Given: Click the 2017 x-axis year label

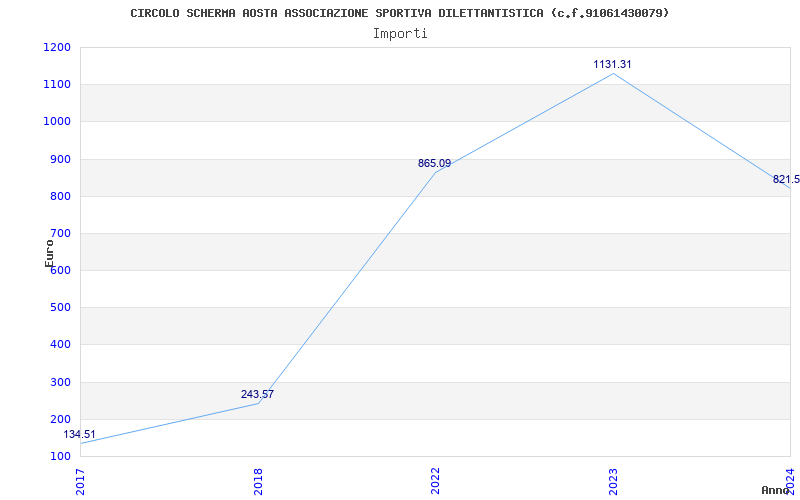Looking at the screenshot, I should point(80,482).
